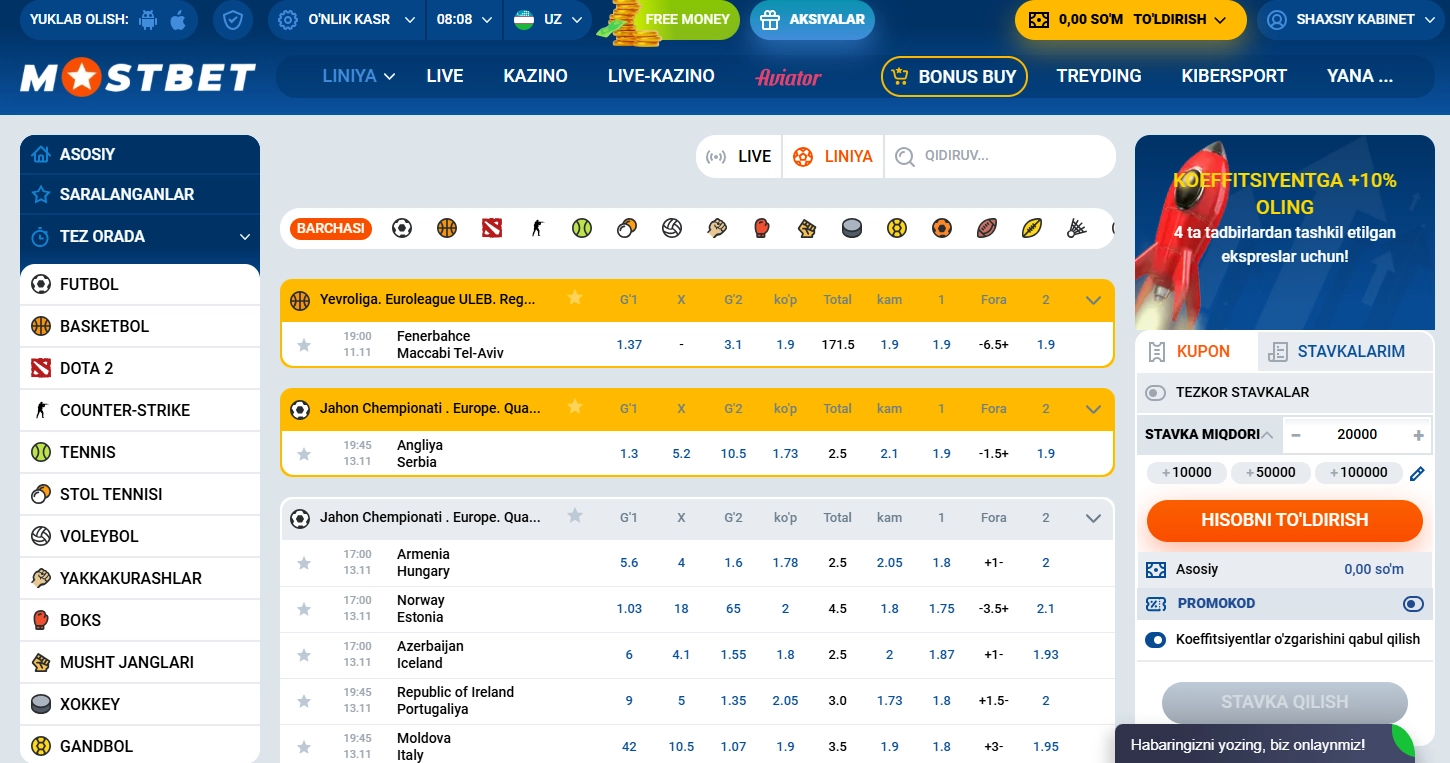This screenshot has height=763, width=1450.
Task: Click the Qidiruv search input field
Action: click(1010, 156)
